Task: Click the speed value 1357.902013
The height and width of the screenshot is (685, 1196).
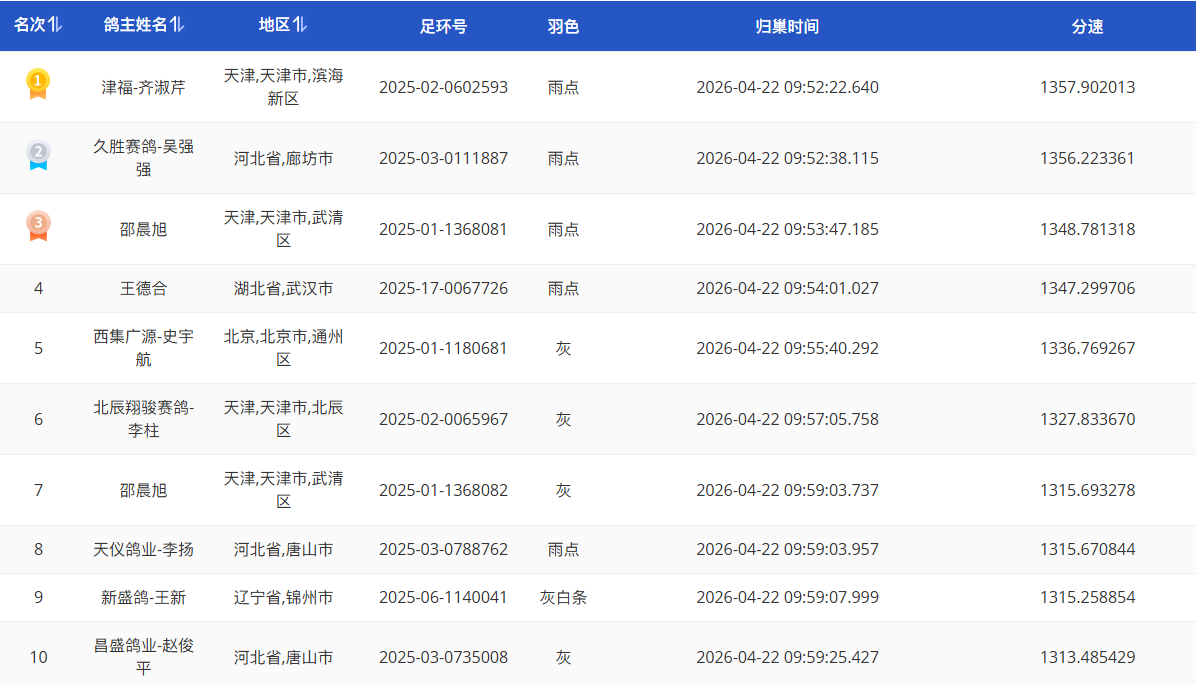Action: 1087,87
